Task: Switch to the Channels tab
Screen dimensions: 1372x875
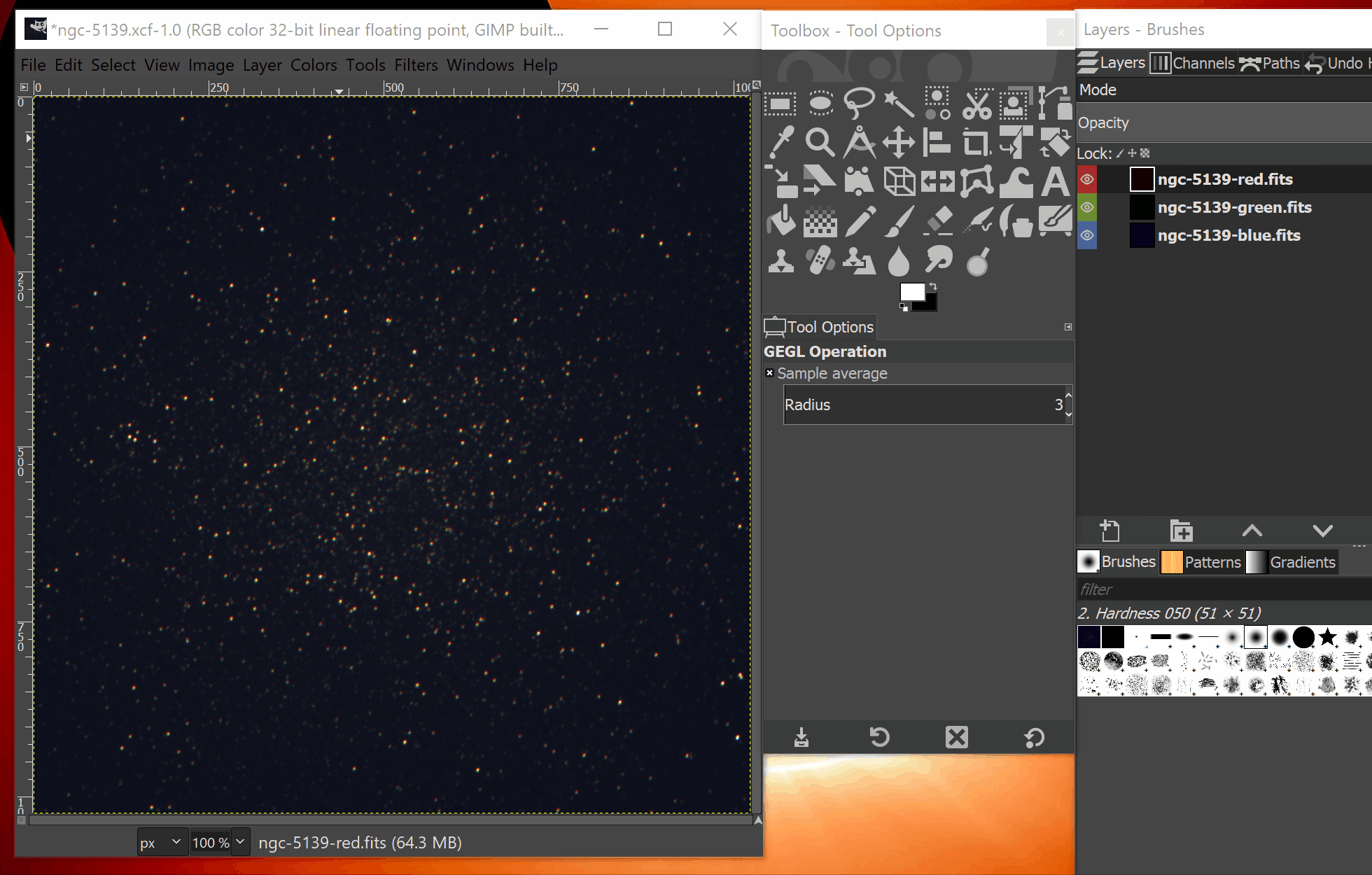Action: (1193, 63)
